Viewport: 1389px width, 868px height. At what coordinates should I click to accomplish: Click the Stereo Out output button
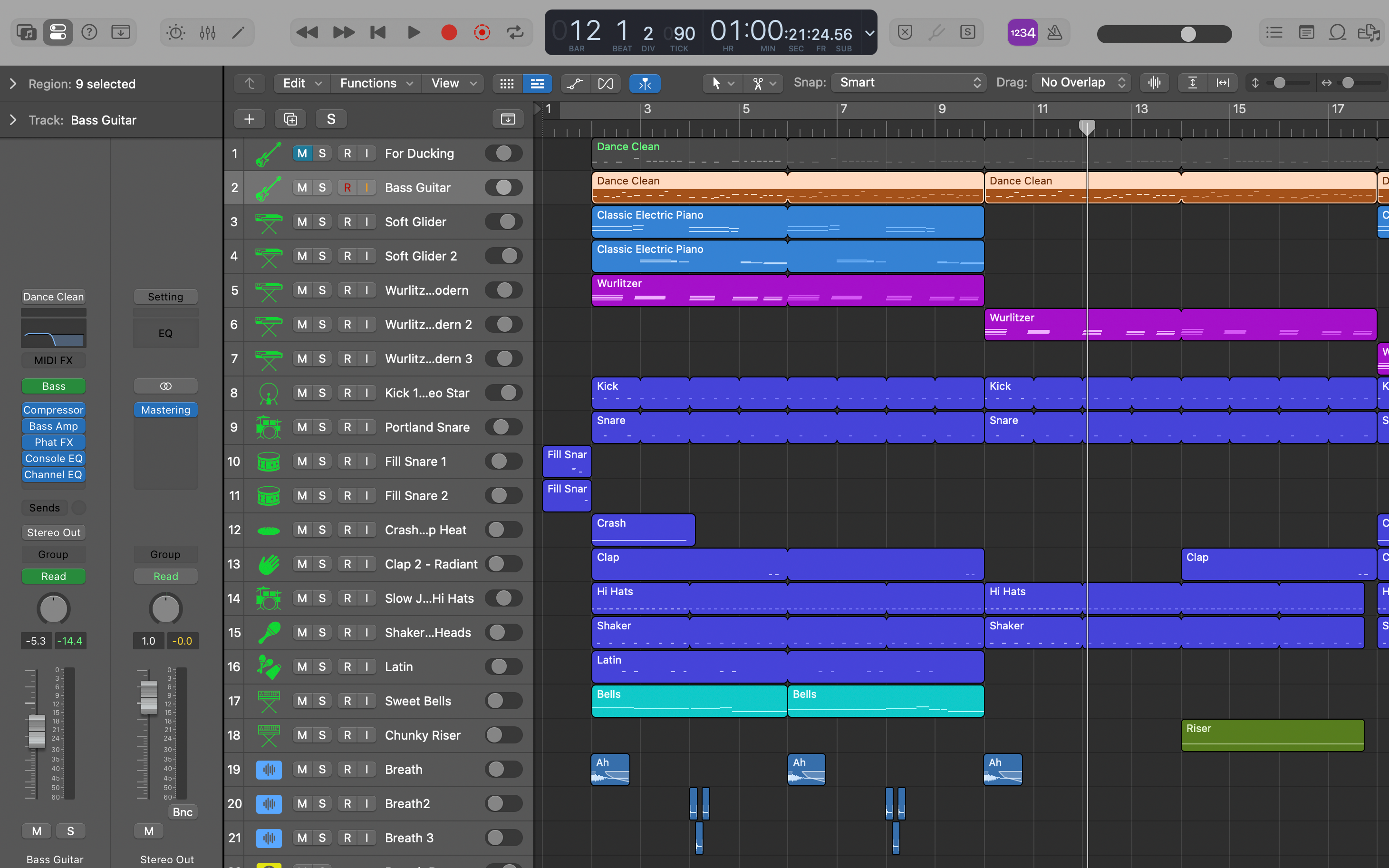tap(53, 532)
